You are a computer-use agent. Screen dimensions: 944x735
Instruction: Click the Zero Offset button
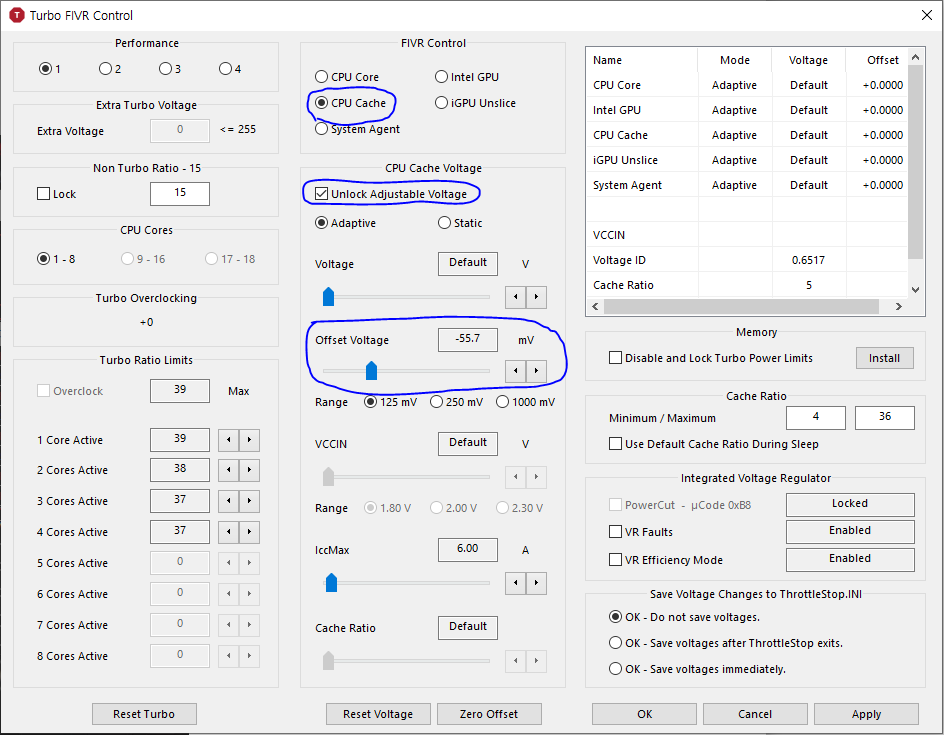(489, 714)
